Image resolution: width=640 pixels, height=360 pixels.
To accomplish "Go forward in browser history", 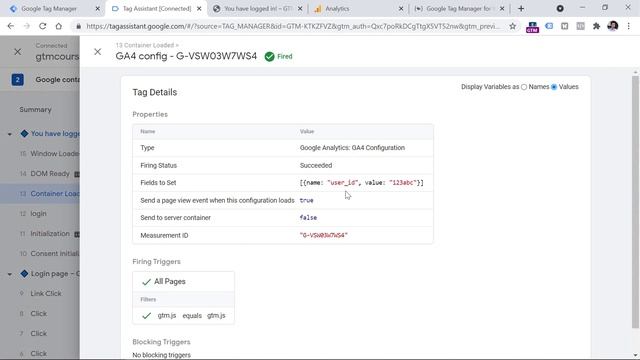I will (x=27, y=26).
